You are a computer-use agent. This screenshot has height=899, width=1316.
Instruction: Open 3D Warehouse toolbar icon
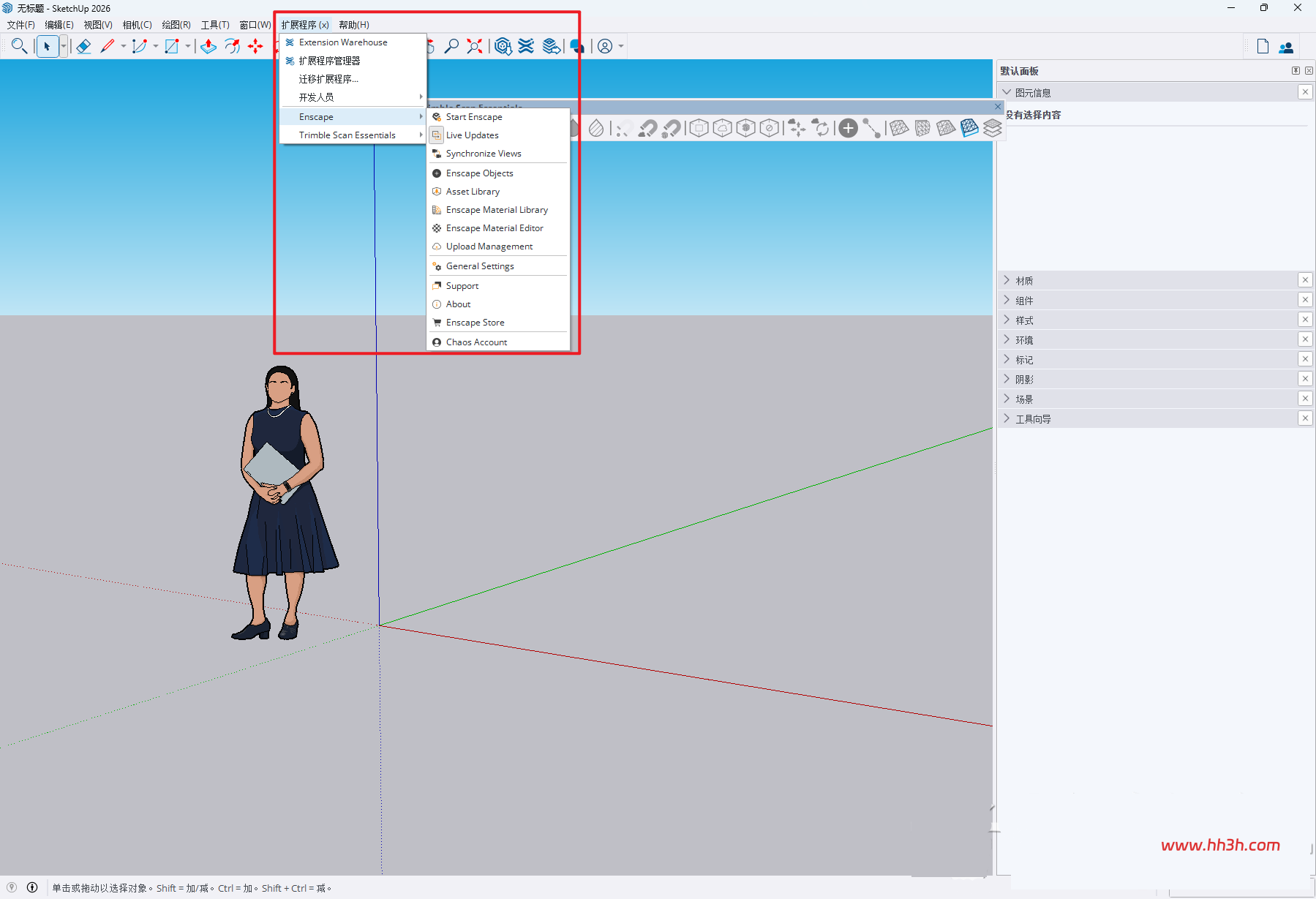coord(503,46)
